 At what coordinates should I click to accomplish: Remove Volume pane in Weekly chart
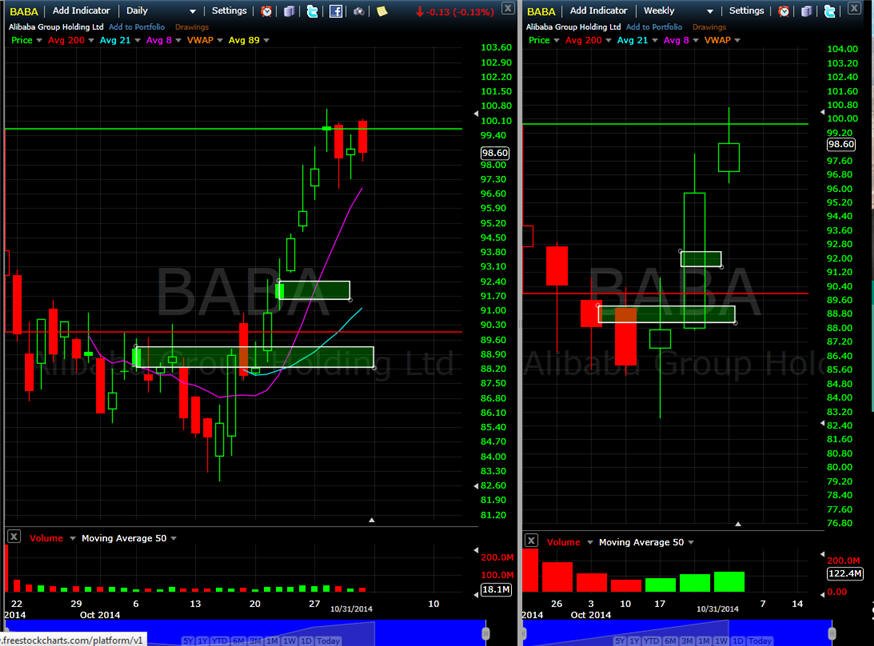click(531, 541)
